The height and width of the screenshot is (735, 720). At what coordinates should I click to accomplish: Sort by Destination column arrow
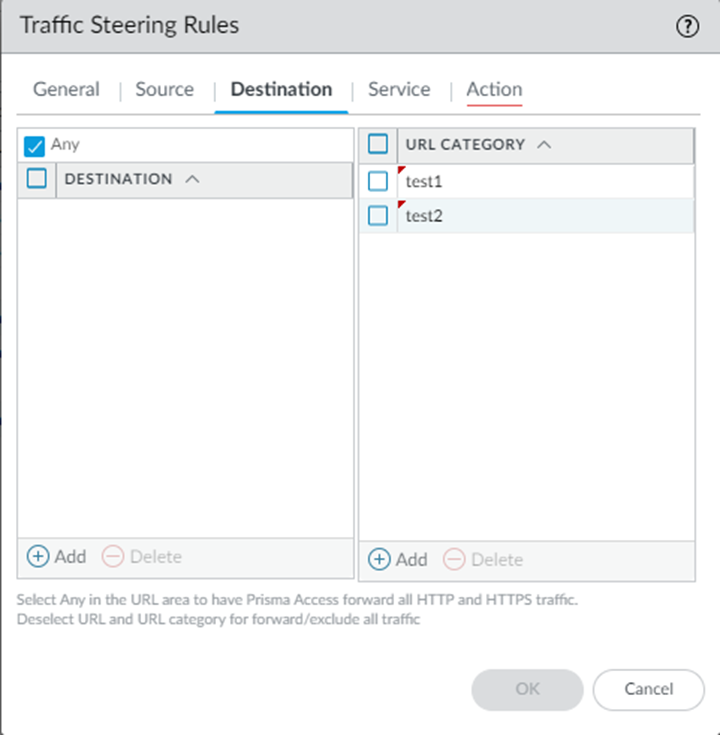coord(193,179)
